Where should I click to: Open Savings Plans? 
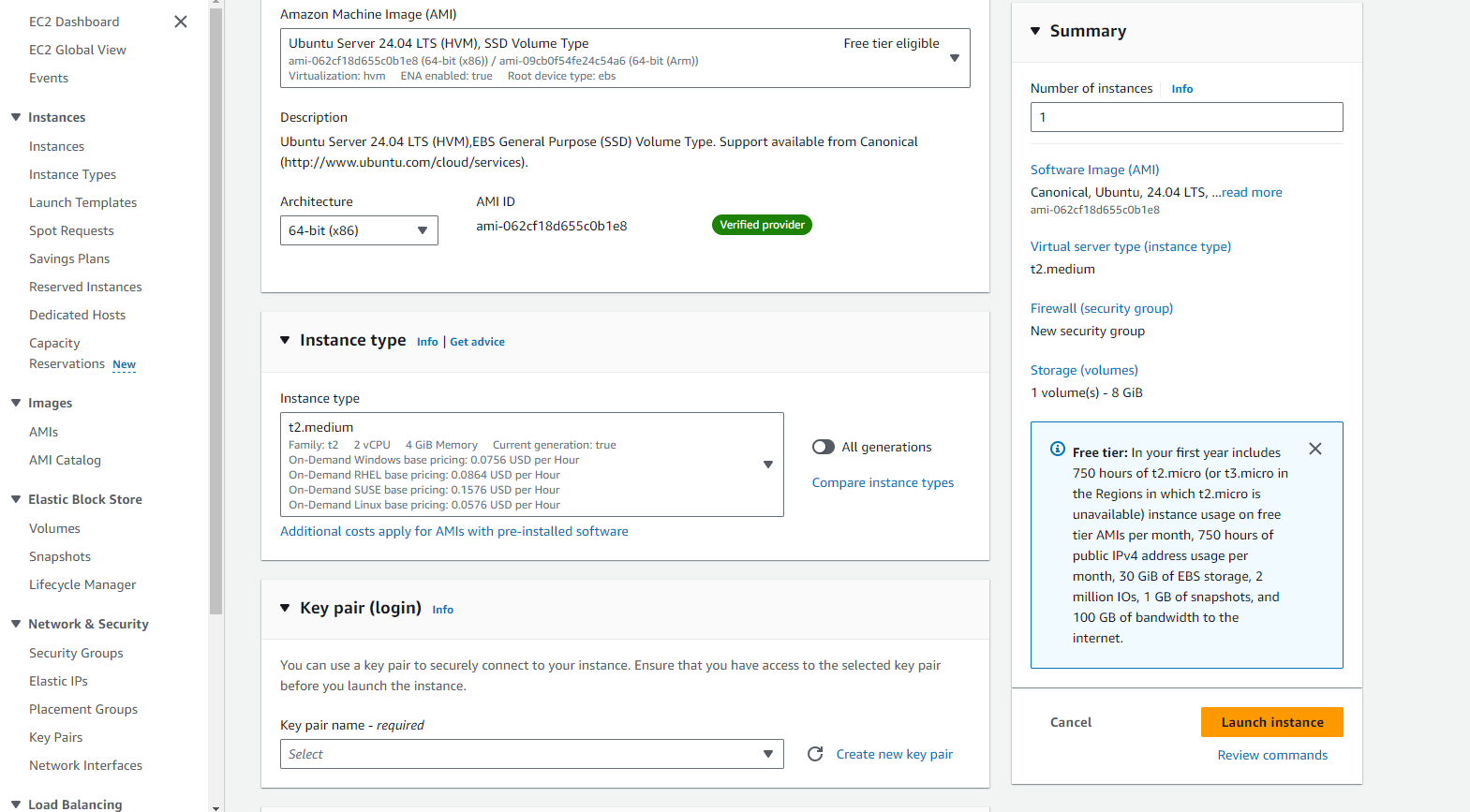(69, 258)
